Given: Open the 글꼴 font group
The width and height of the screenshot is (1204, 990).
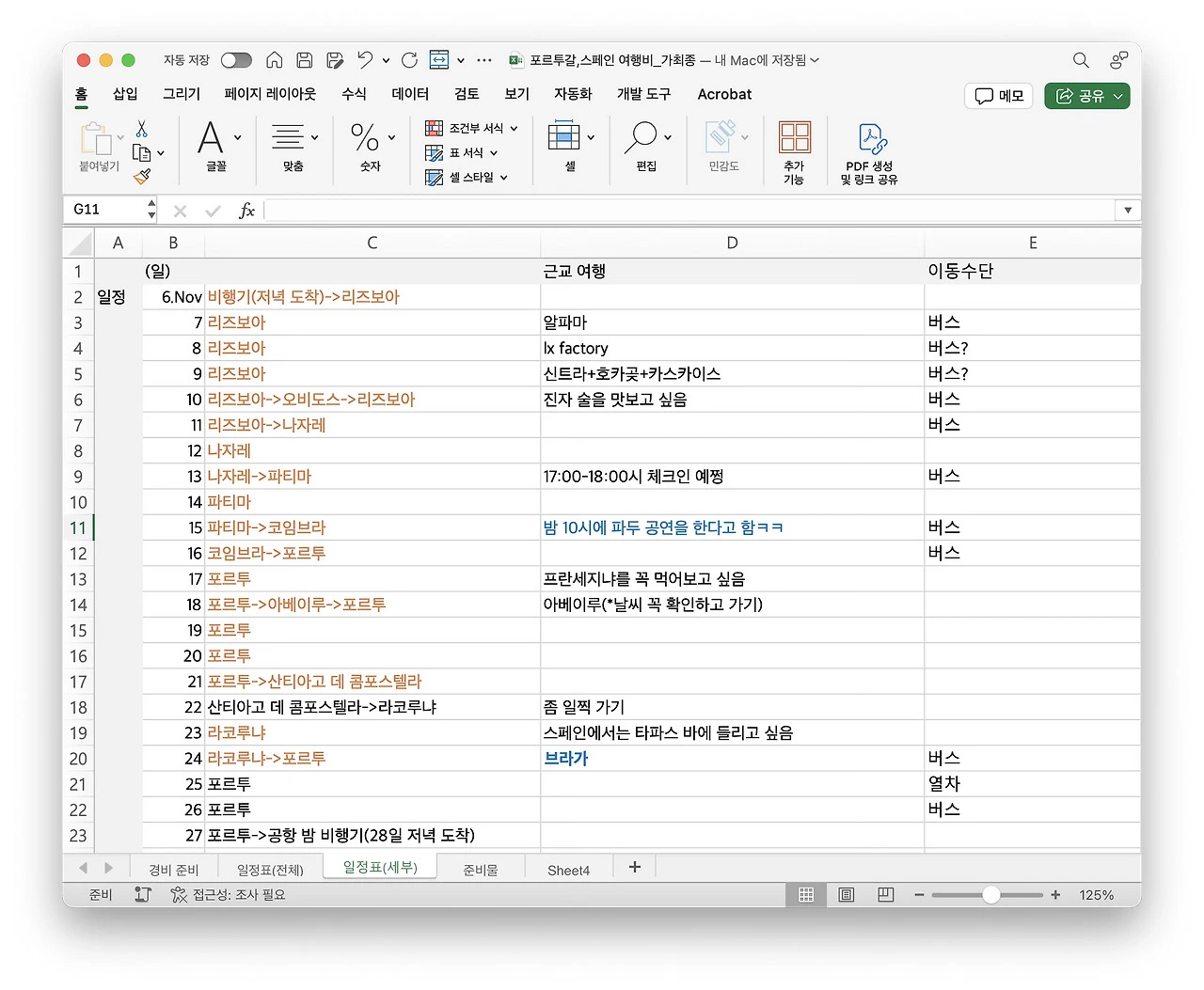Looking at the screenshot, I should click(217, 147).
